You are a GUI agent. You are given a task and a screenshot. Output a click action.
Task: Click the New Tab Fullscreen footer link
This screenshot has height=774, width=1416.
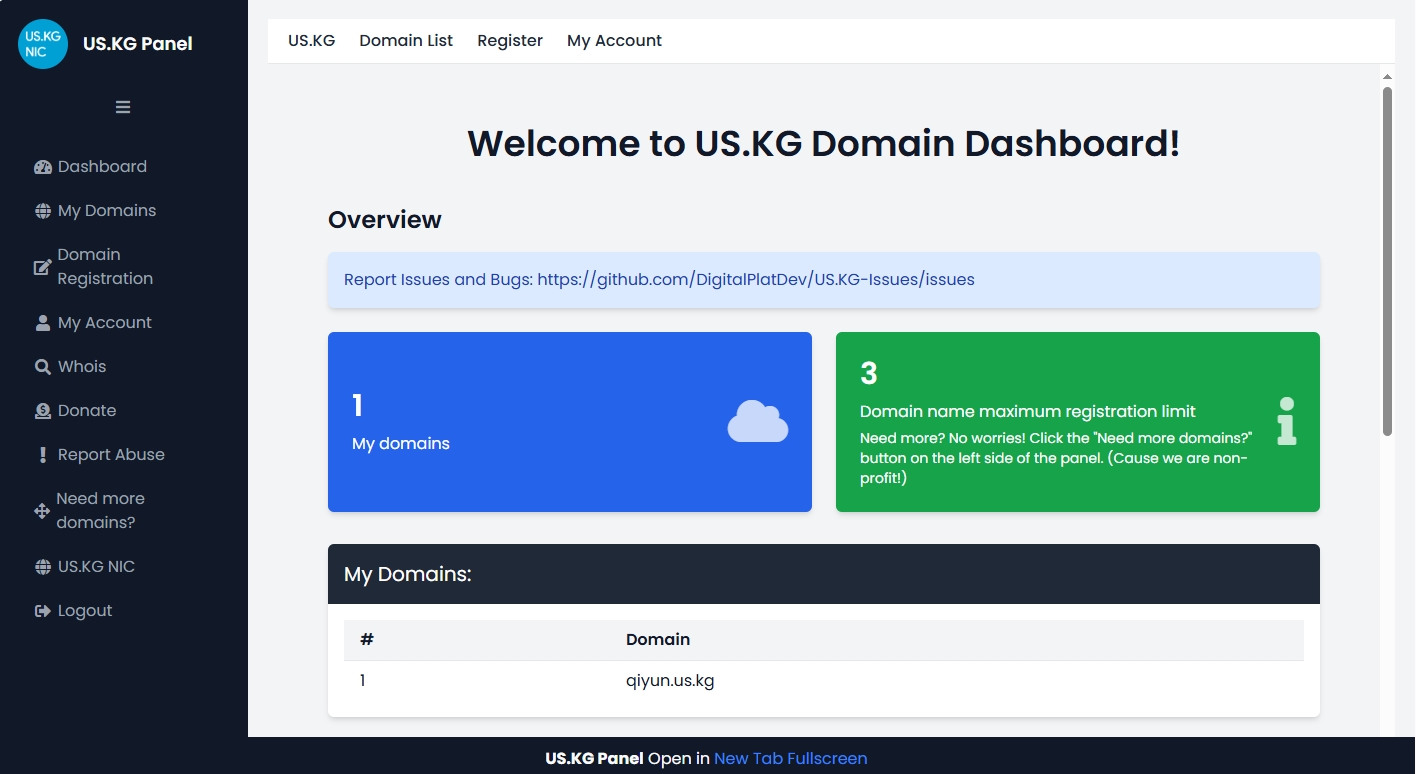(x=790, y=758)
